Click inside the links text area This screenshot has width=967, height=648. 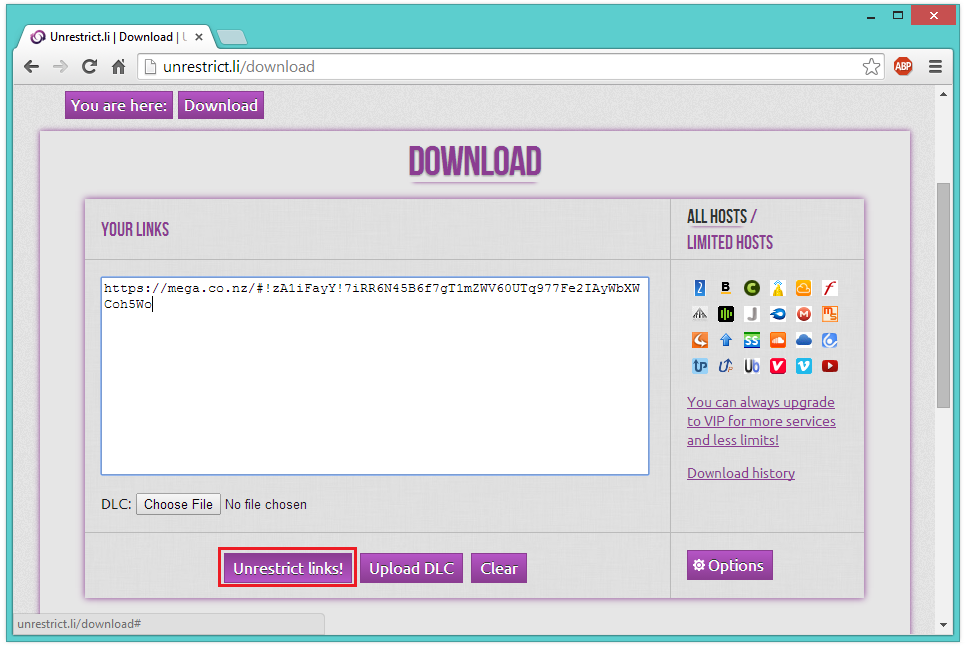tap(375, 375)
